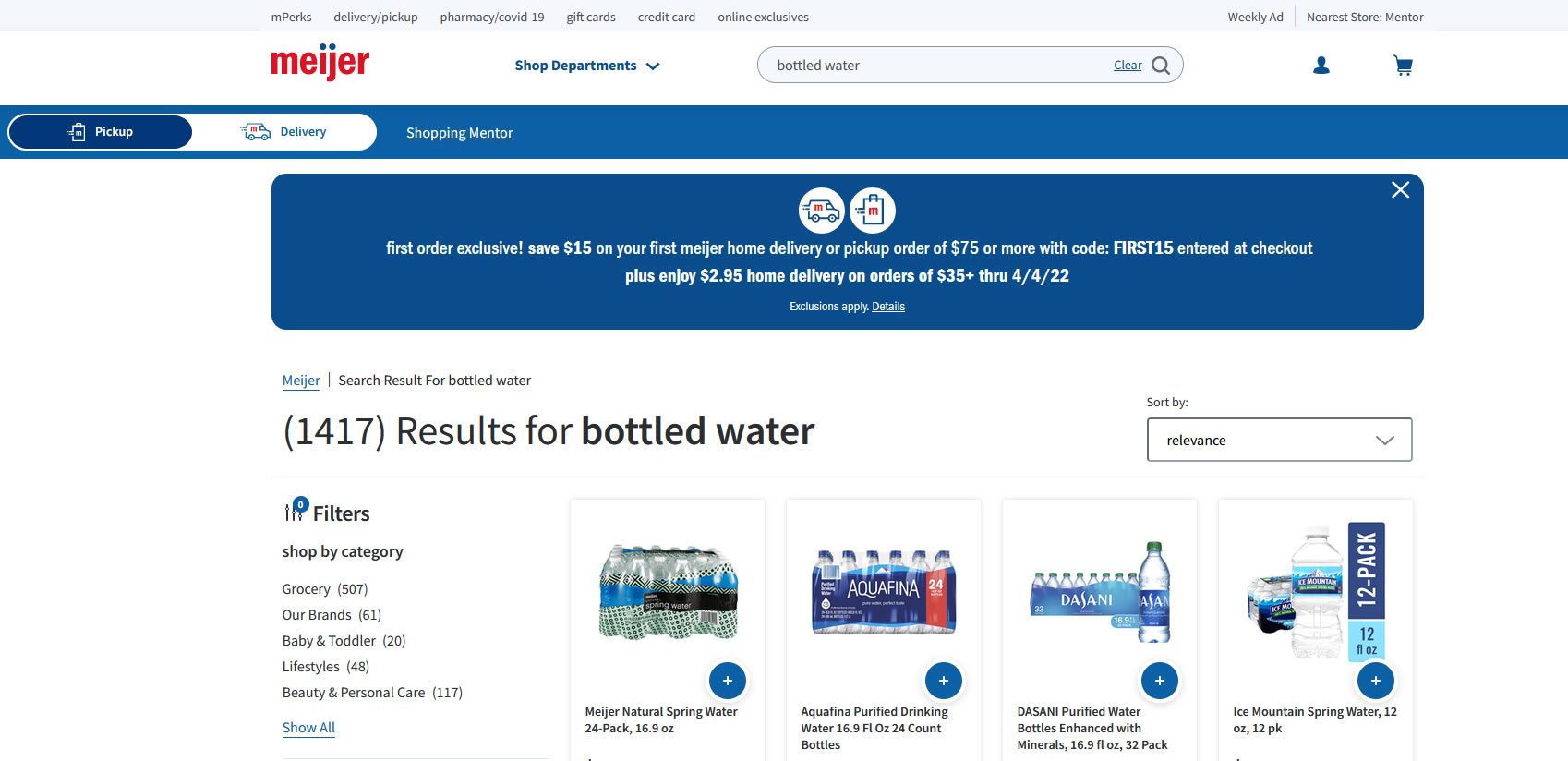
Task: Open online exclusives menu item
Action: point(764,17)
